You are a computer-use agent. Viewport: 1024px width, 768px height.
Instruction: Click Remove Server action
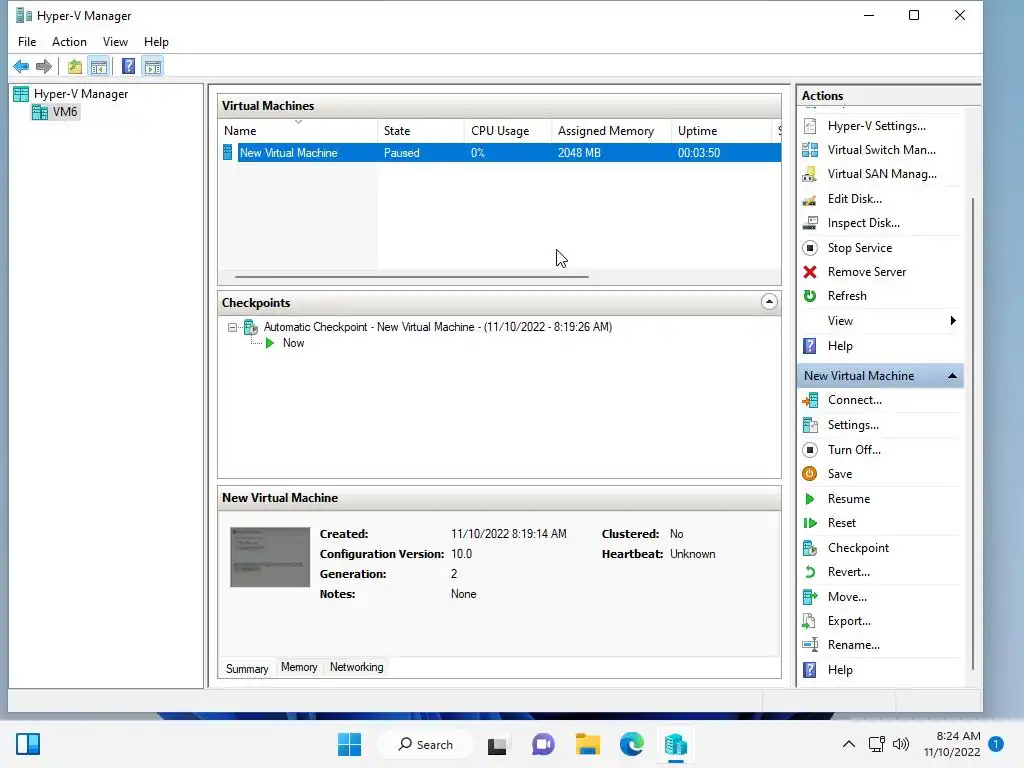pos(867,272)
